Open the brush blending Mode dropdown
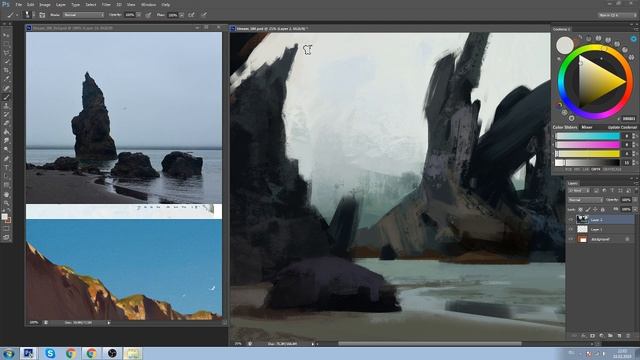640x360 pixels. [x=83, y=15]
